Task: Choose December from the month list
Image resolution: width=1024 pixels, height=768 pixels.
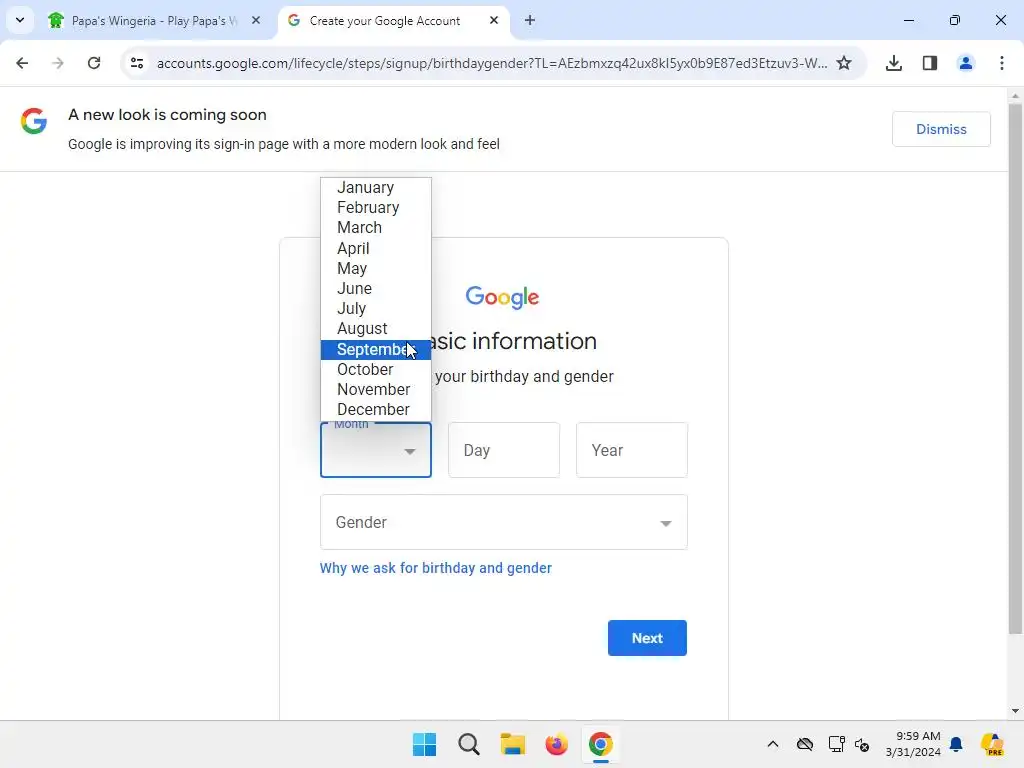Action: [376, 409]
